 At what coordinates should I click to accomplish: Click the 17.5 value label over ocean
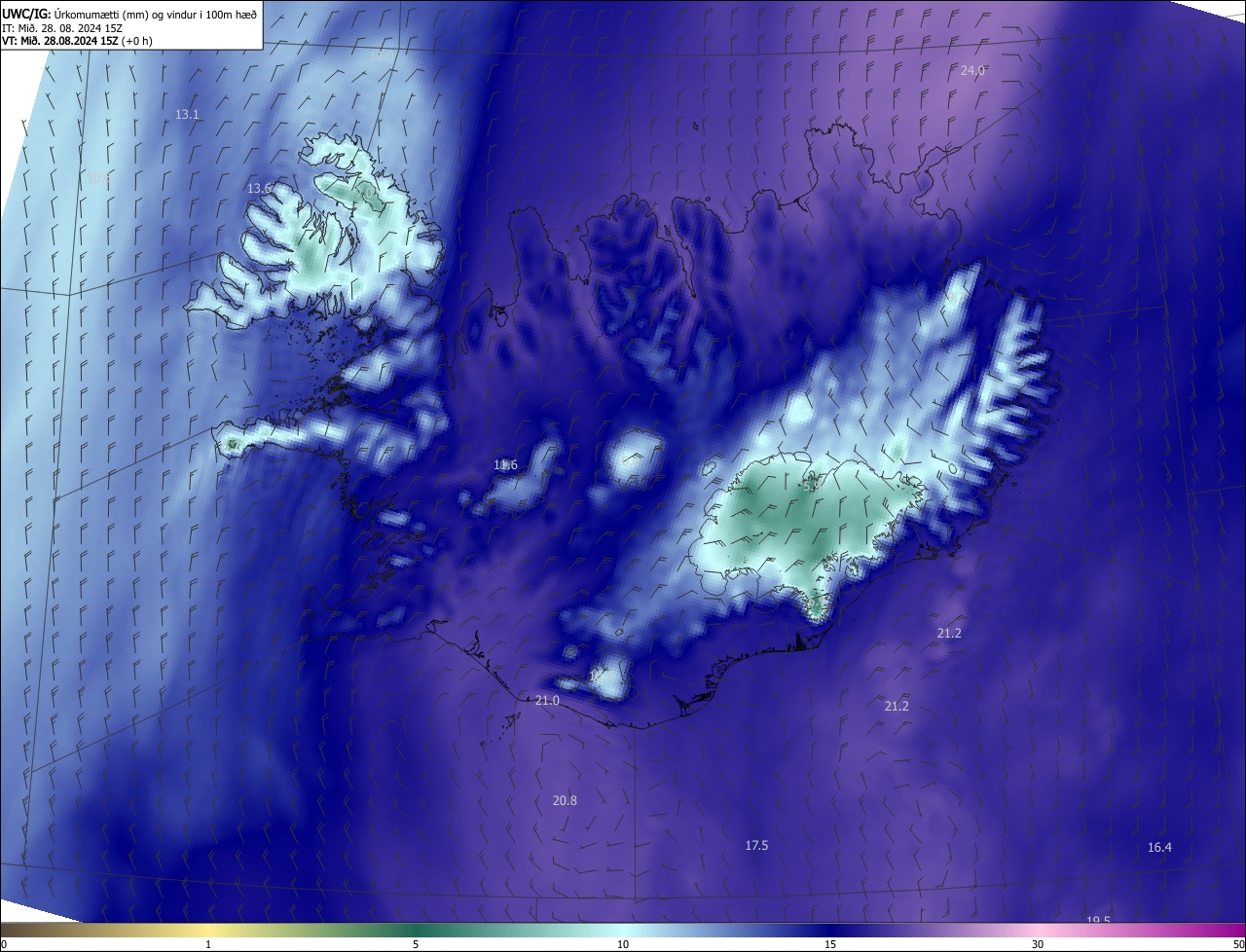click(756, 846)
